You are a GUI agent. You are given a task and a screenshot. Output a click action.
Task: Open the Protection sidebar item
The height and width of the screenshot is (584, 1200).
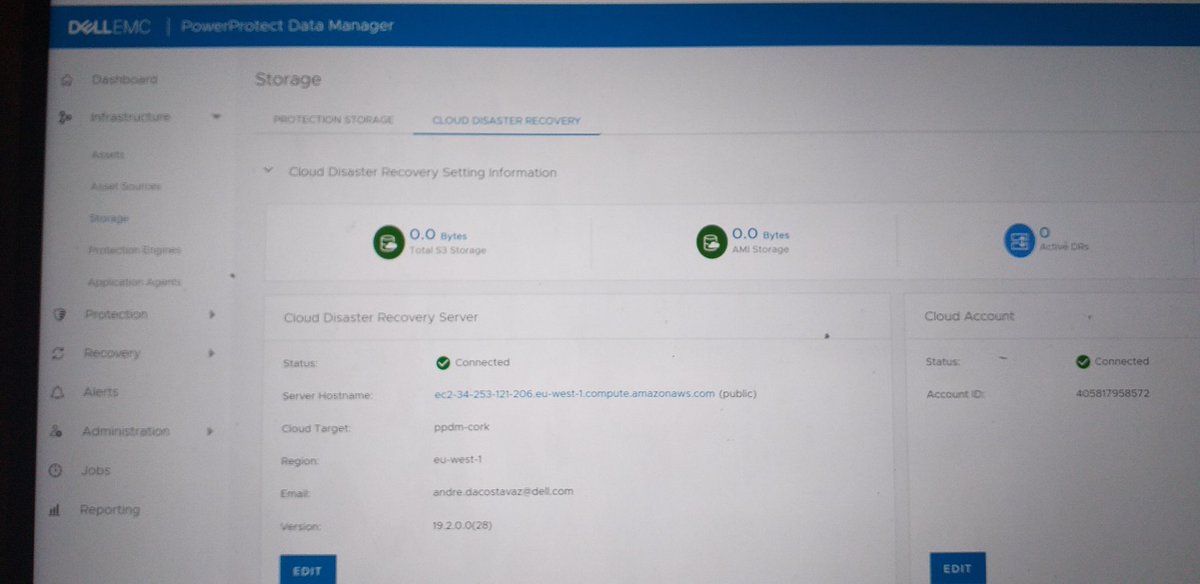point(116,314)
